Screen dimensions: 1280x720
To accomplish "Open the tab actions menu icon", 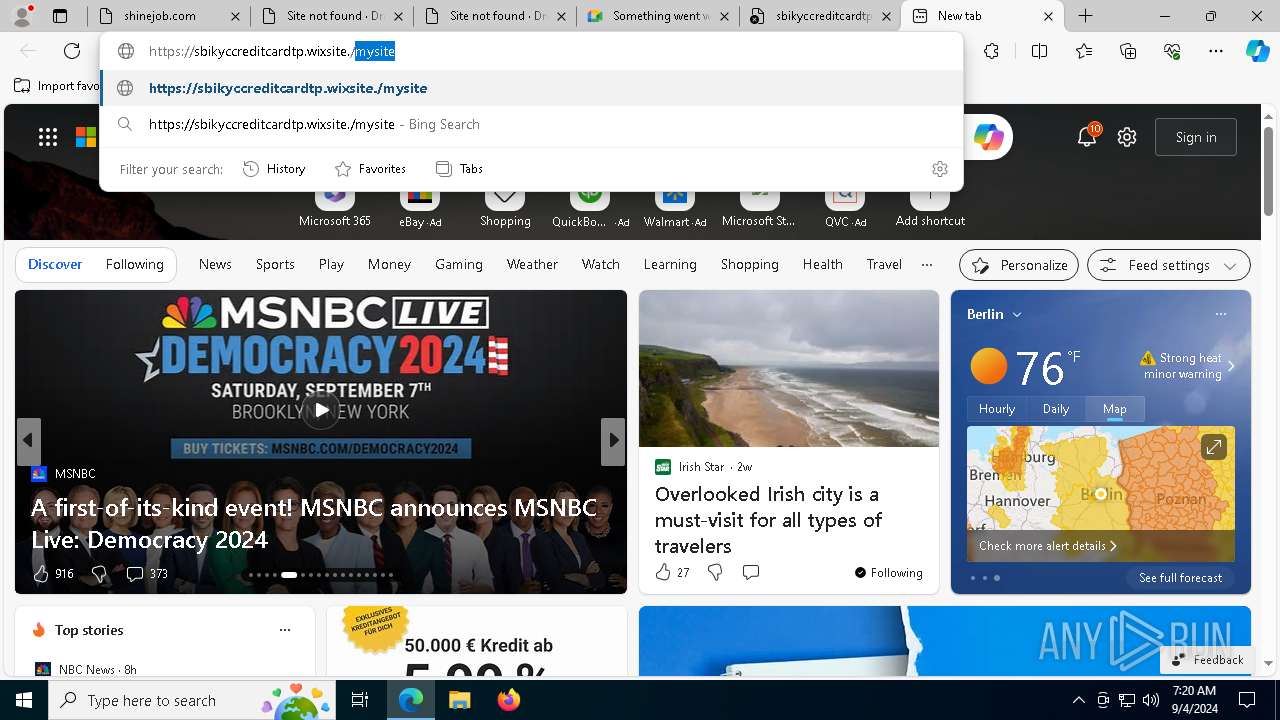I will click(x=60, y=16).
